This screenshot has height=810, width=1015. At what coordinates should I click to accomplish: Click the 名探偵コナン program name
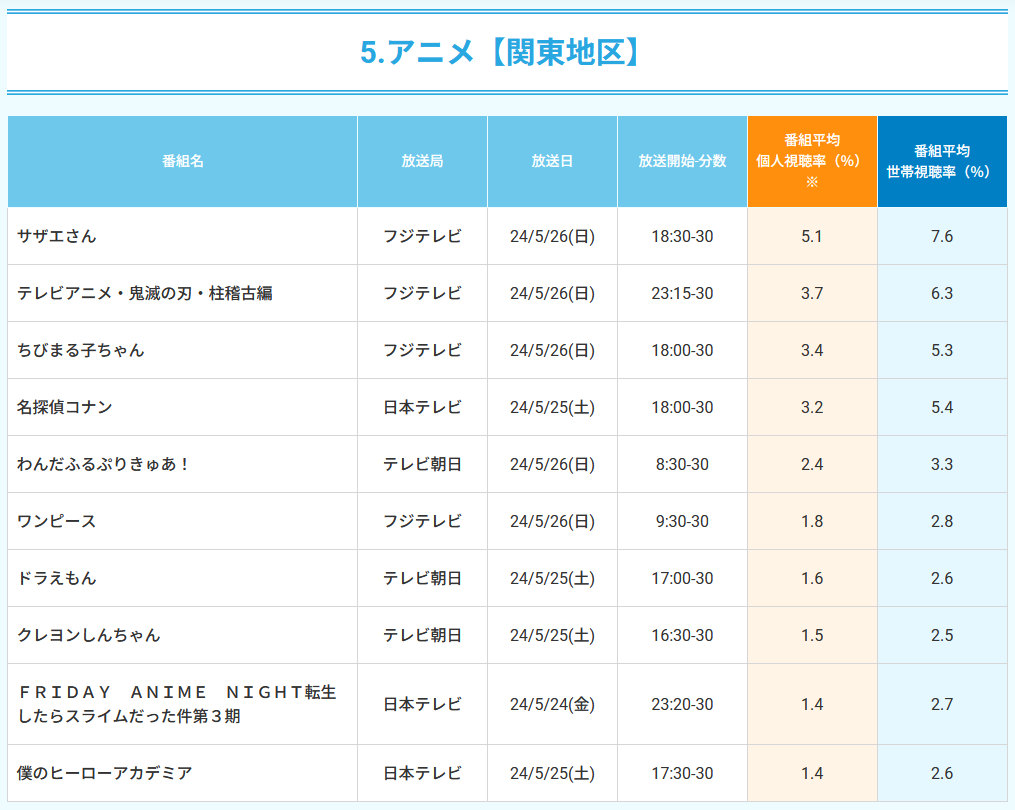[x=65, y=407]
